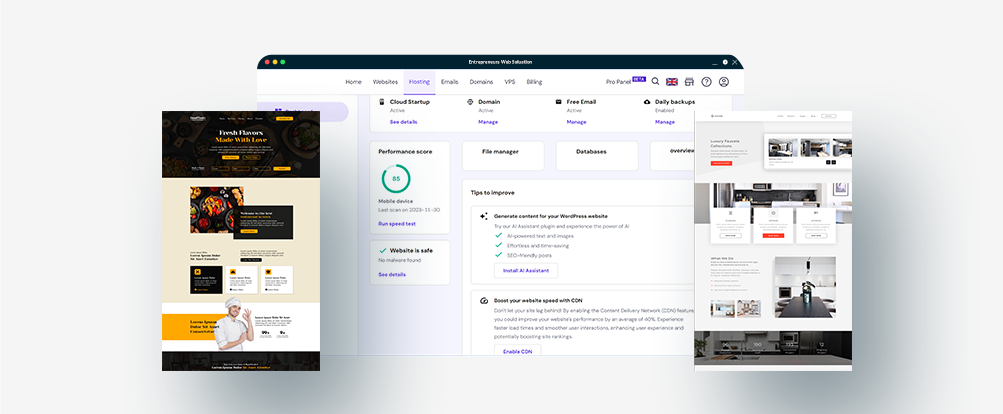1003x414 pixels.
Task: Click See details under Cloud Startup
Action: click(404, 122)
